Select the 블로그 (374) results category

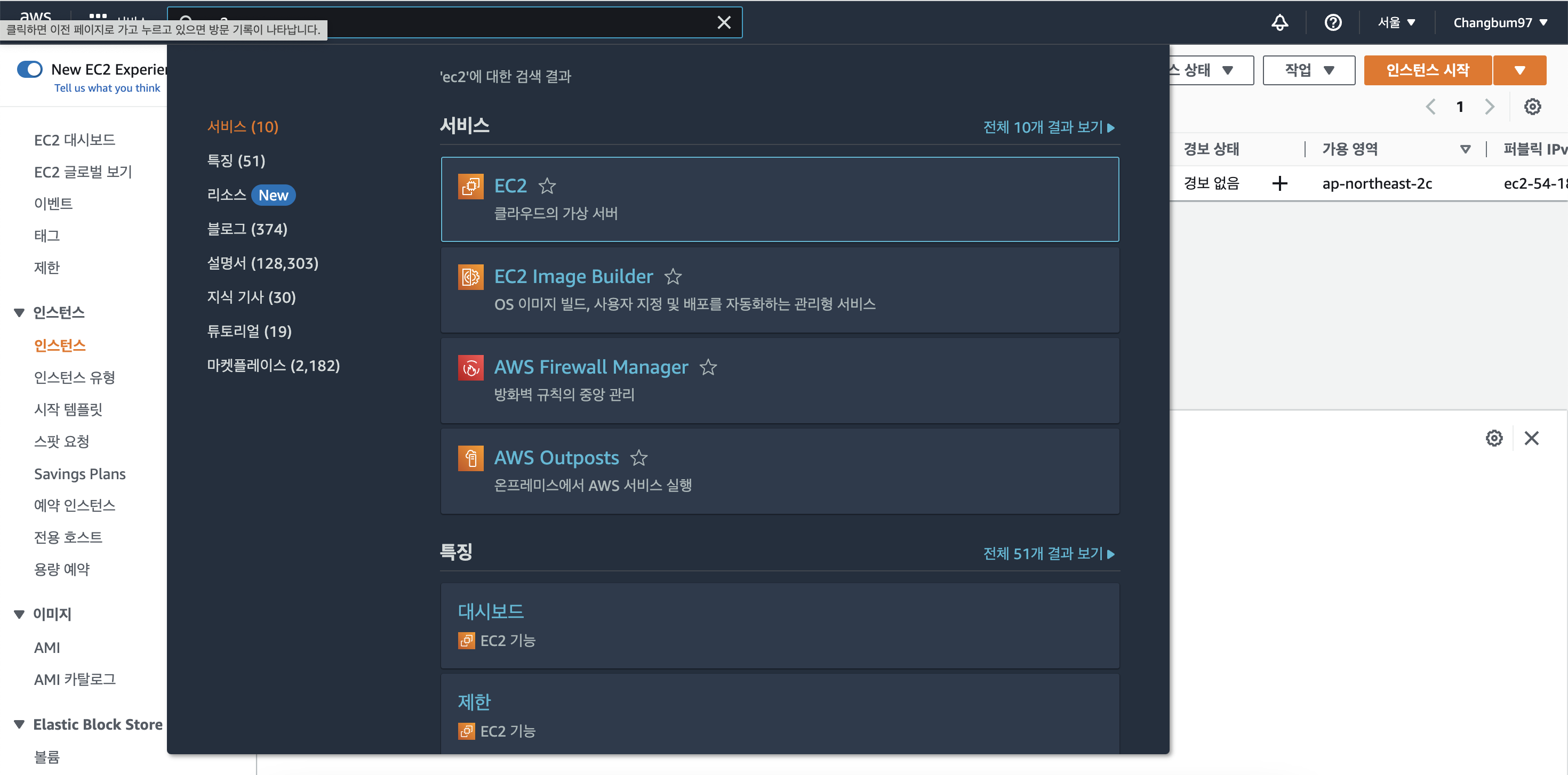coord(246,229)
